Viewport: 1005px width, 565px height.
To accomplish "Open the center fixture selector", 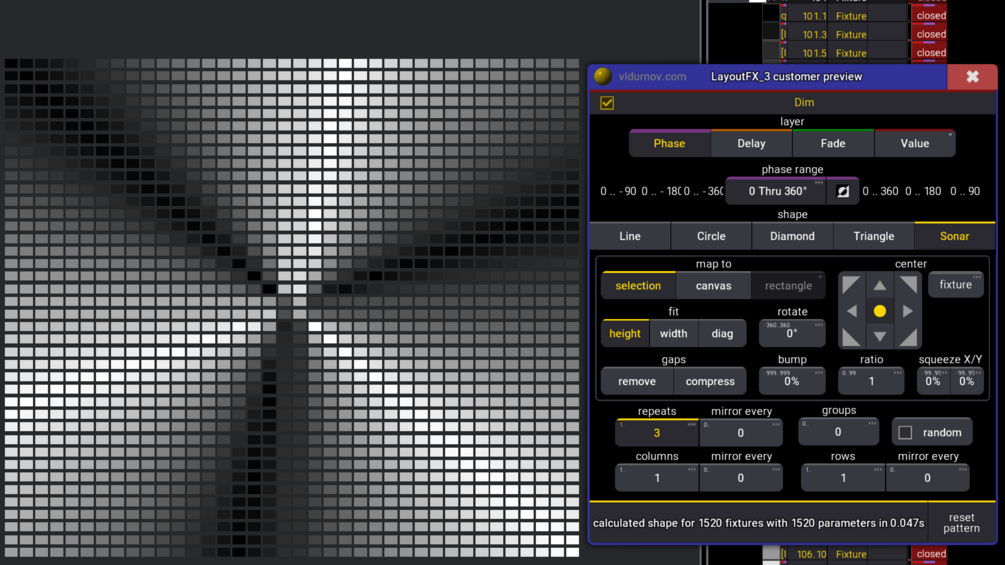I will (x=956, y=284).
